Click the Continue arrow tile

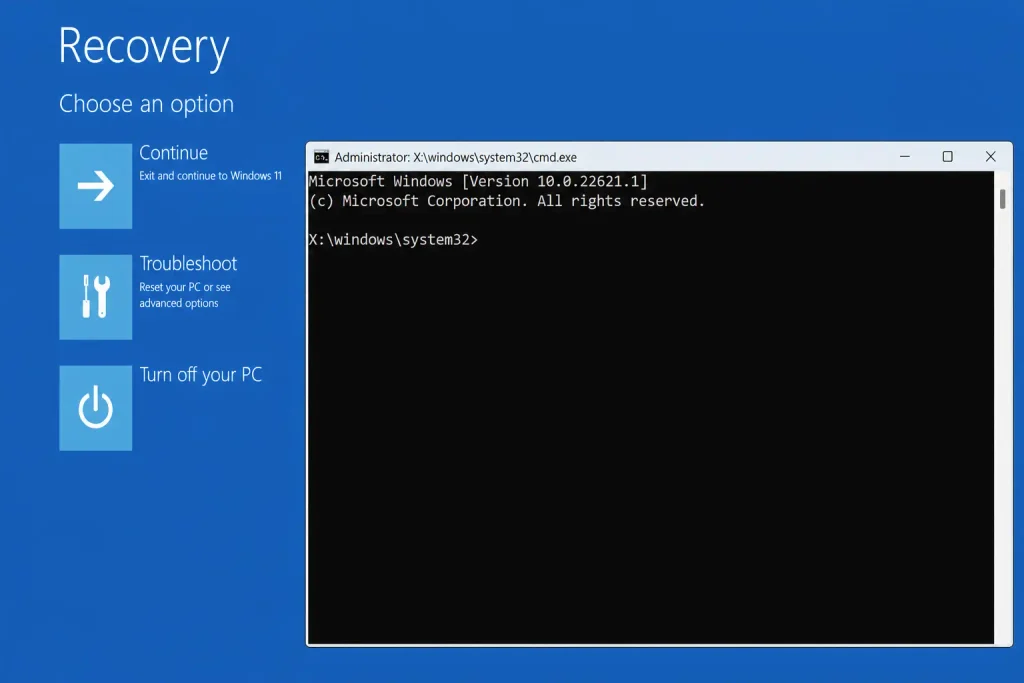(95, 186)
